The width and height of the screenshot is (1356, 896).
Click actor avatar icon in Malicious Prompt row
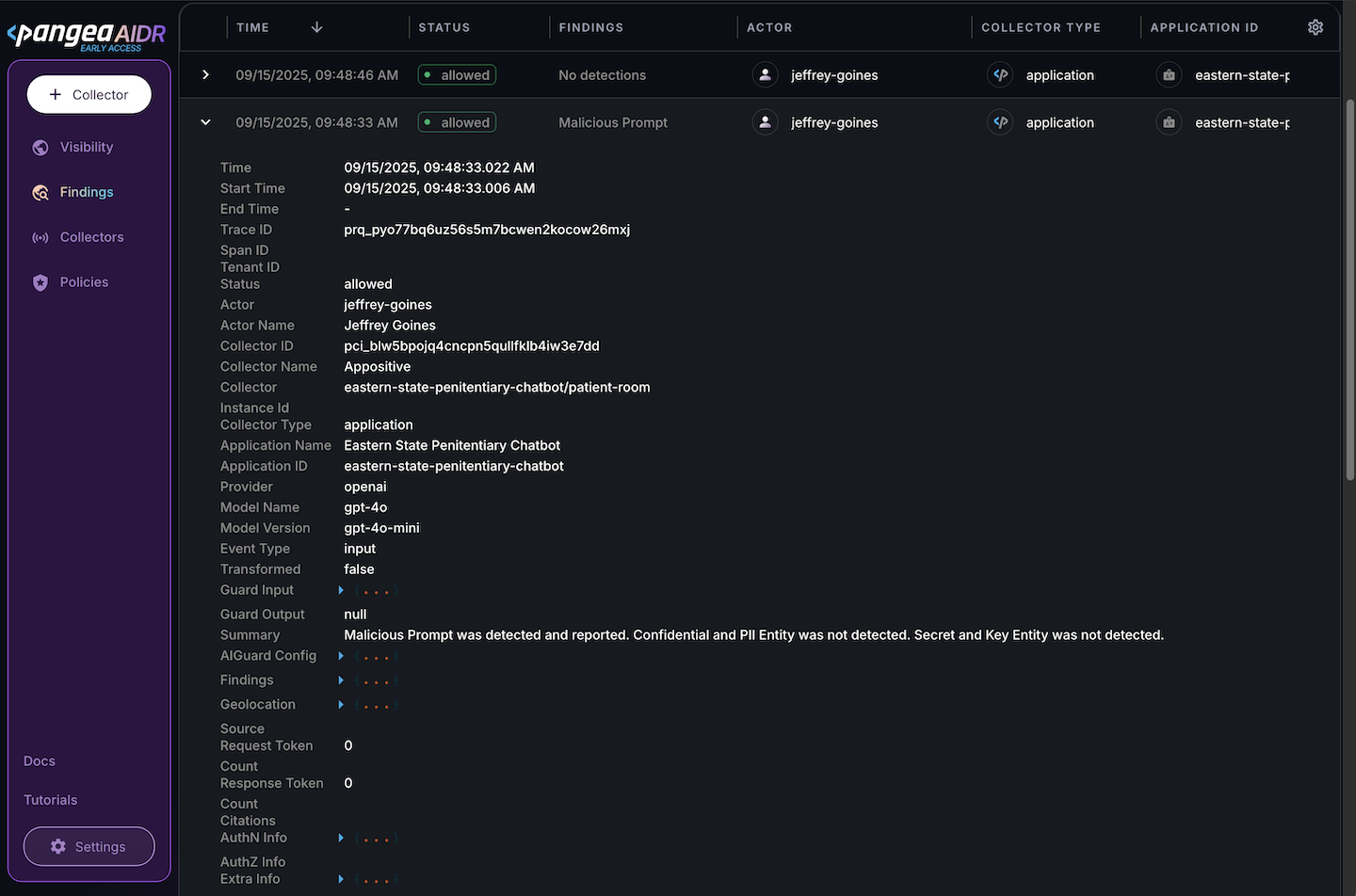click(x=765, y=122)
